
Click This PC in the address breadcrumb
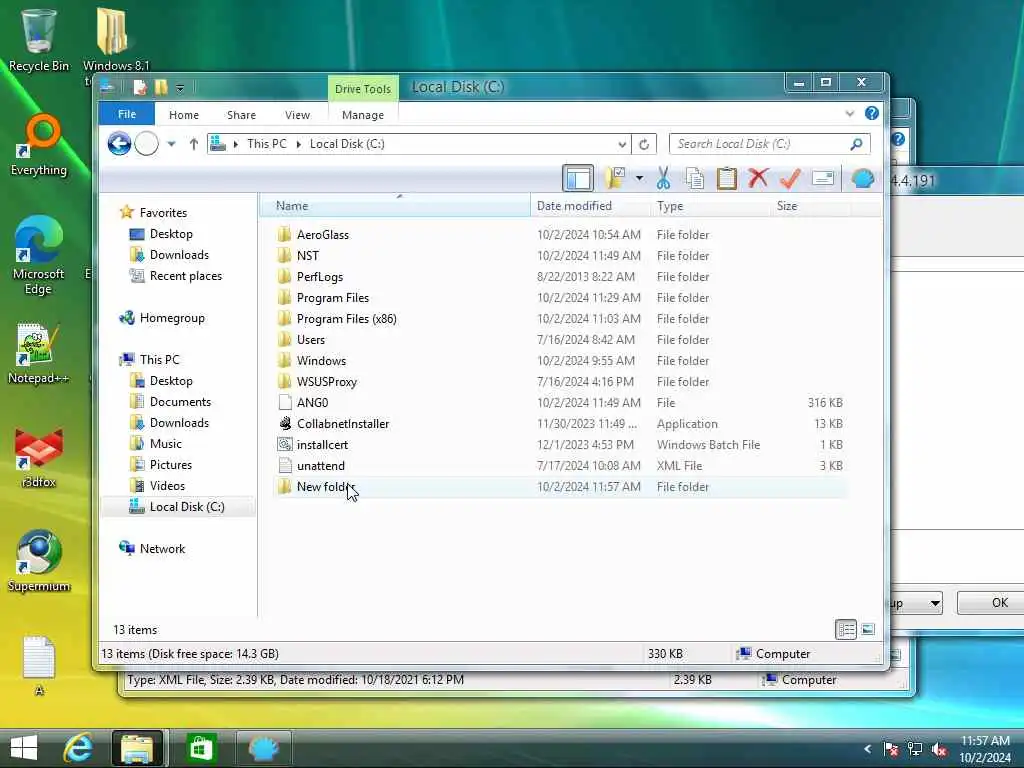266,144
